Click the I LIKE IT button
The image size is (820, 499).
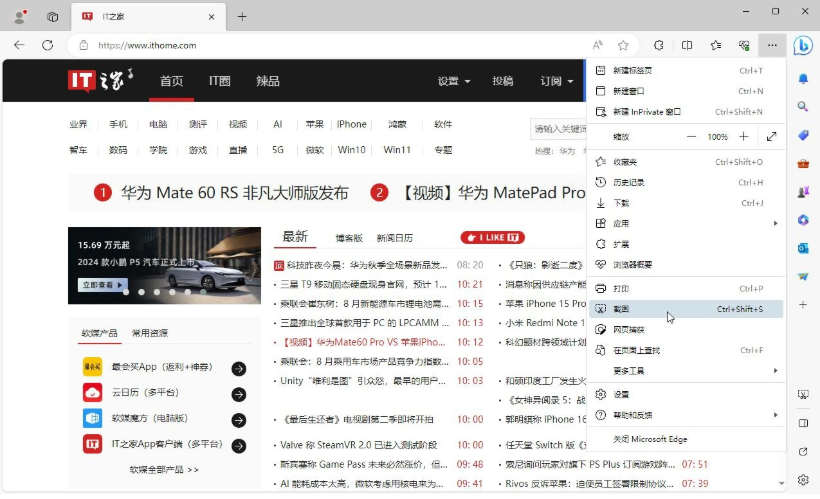(x=493, y=237)
